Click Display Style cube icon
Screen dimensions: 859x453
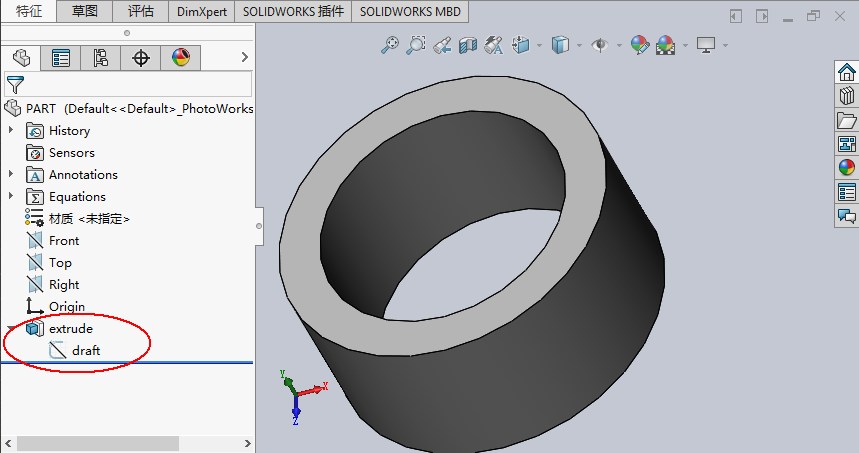coord(560,45)
